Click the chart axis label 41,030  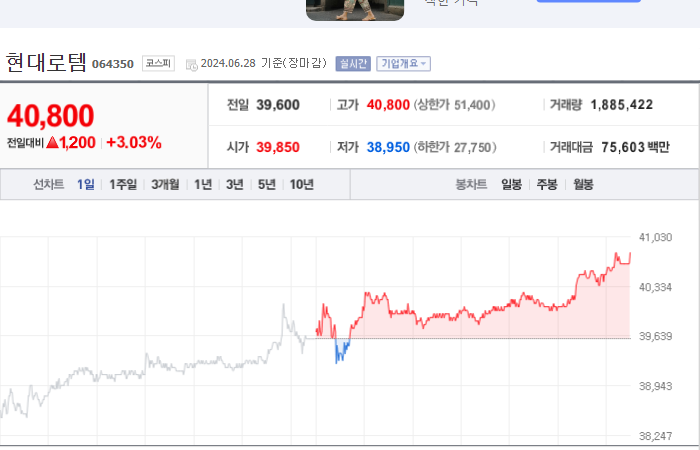[x=655, y=238]
